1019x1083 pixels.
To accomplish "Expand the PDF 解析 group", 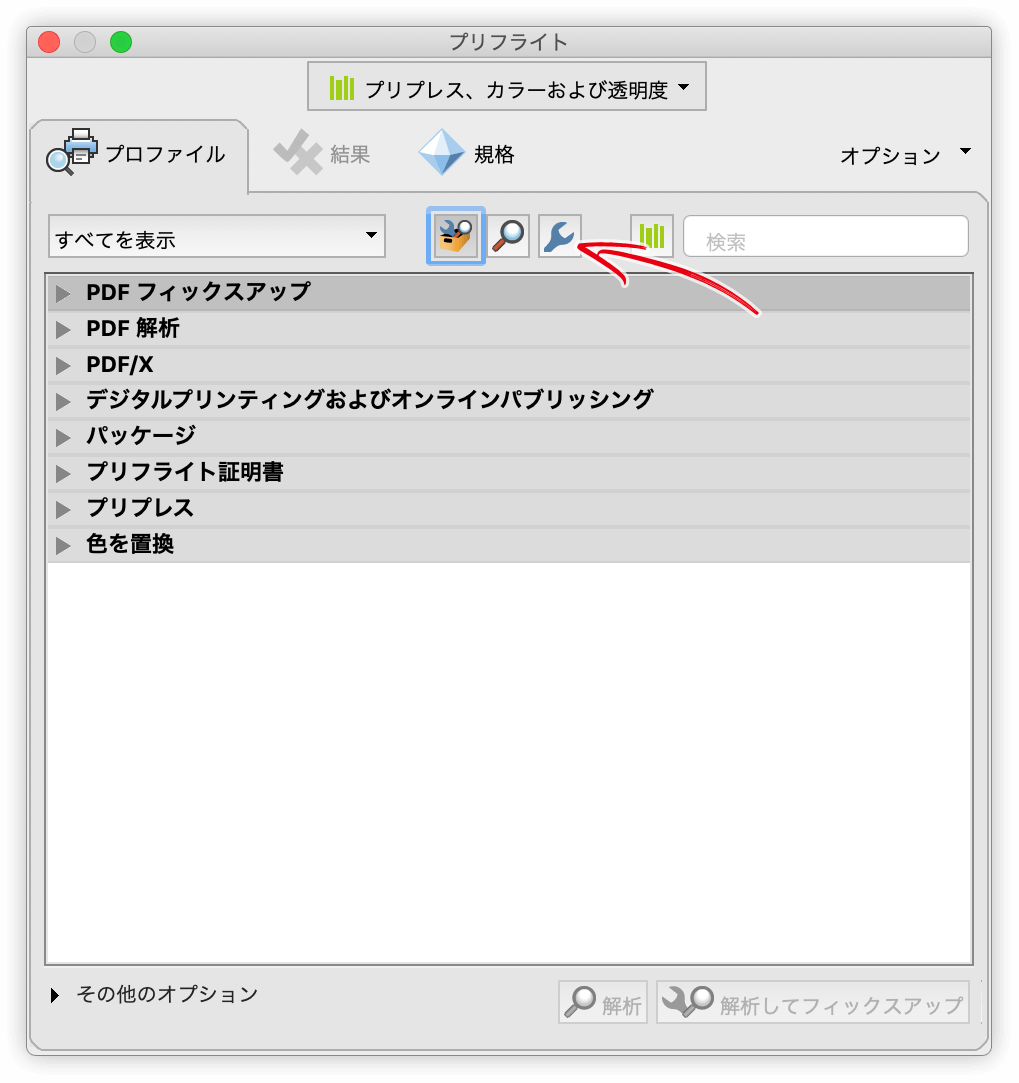I will (63, 329).
